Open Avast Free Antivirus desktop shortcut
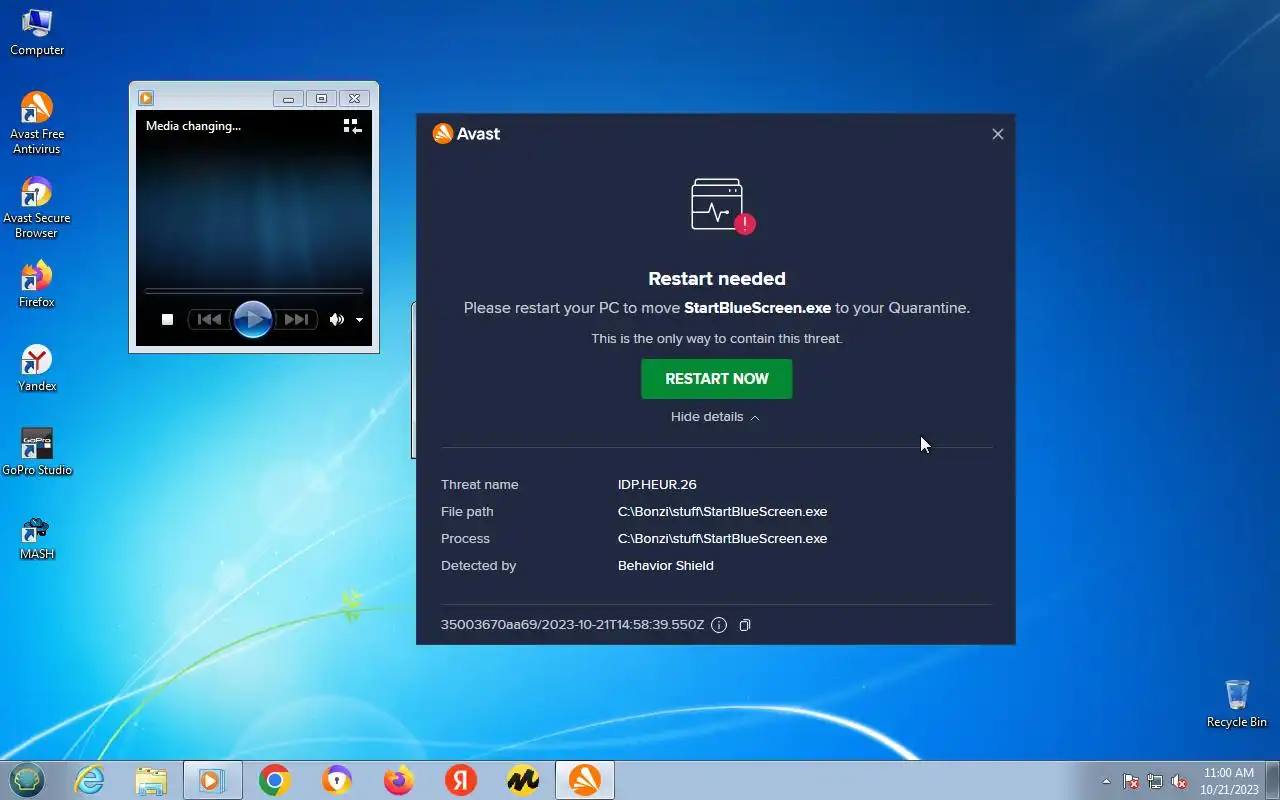Screen dimensions: 1280x800 37,123
